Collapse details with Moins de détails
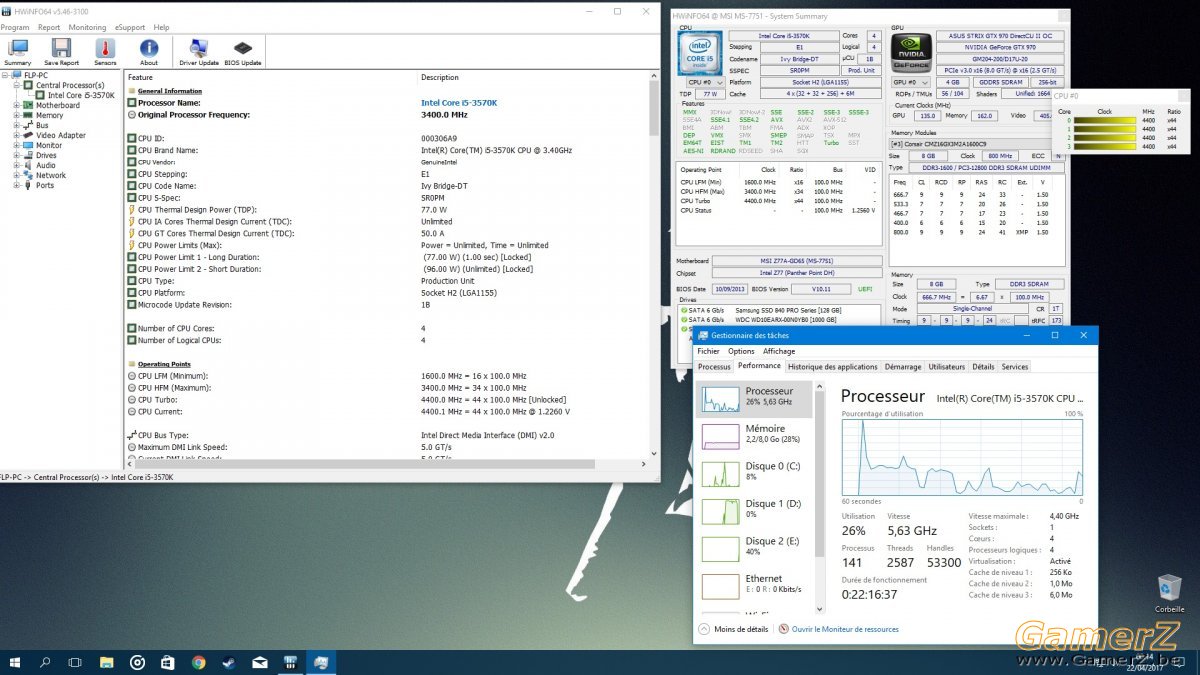1200x675 pixels. coord(734,629)
